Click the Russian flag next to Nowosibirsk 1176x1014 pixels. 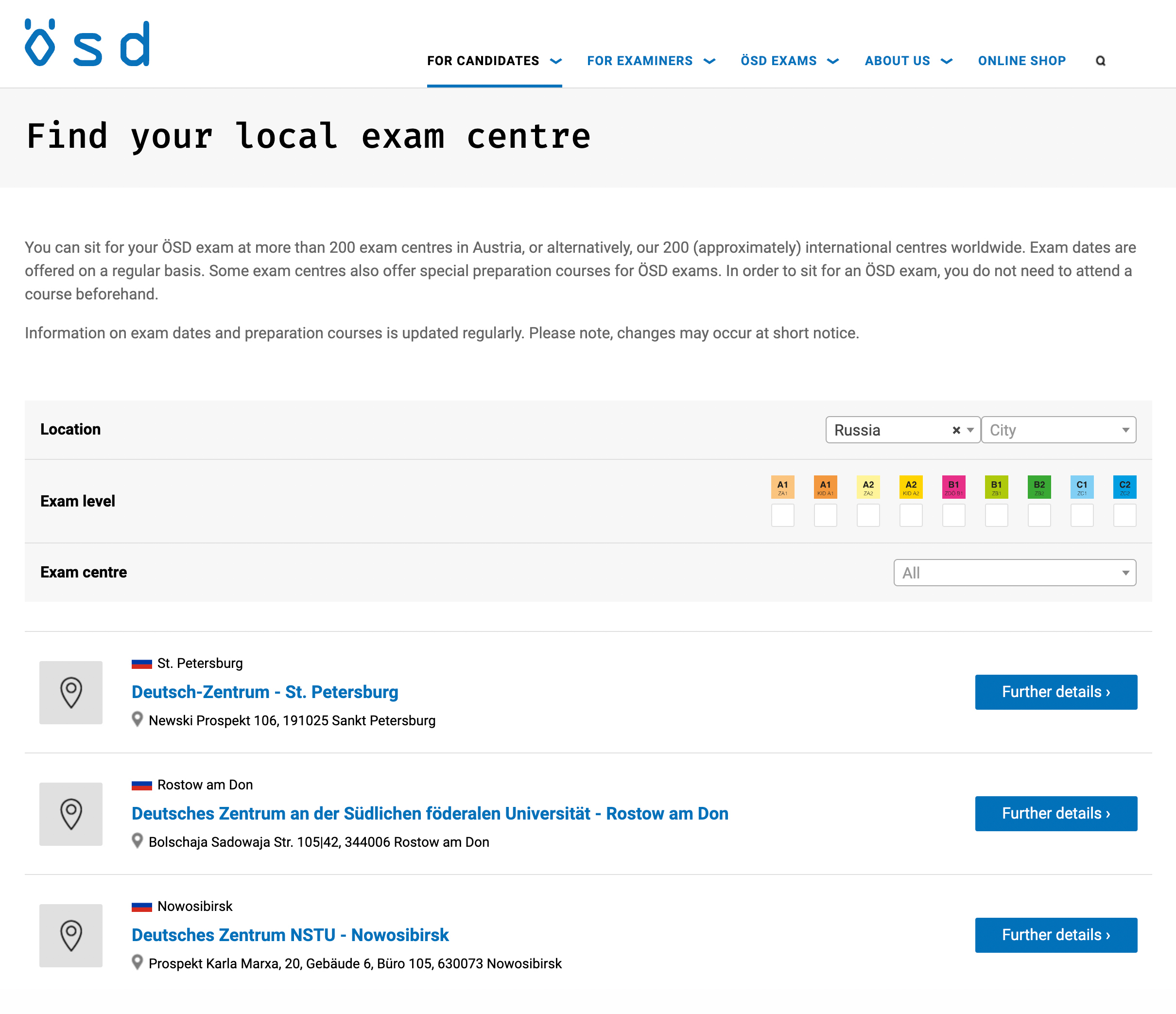pos(142,907)
